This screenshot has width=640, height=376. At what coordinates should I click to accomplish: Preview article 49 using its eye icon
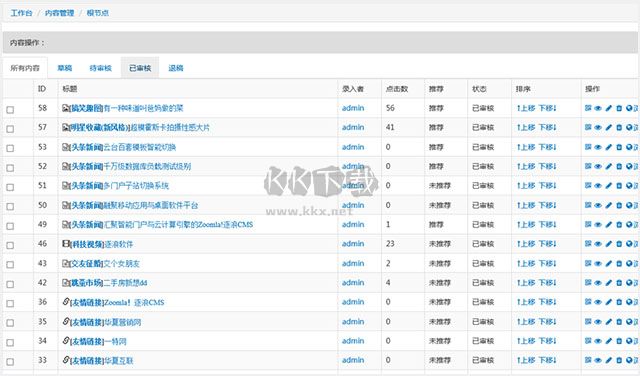coord(598,224)
